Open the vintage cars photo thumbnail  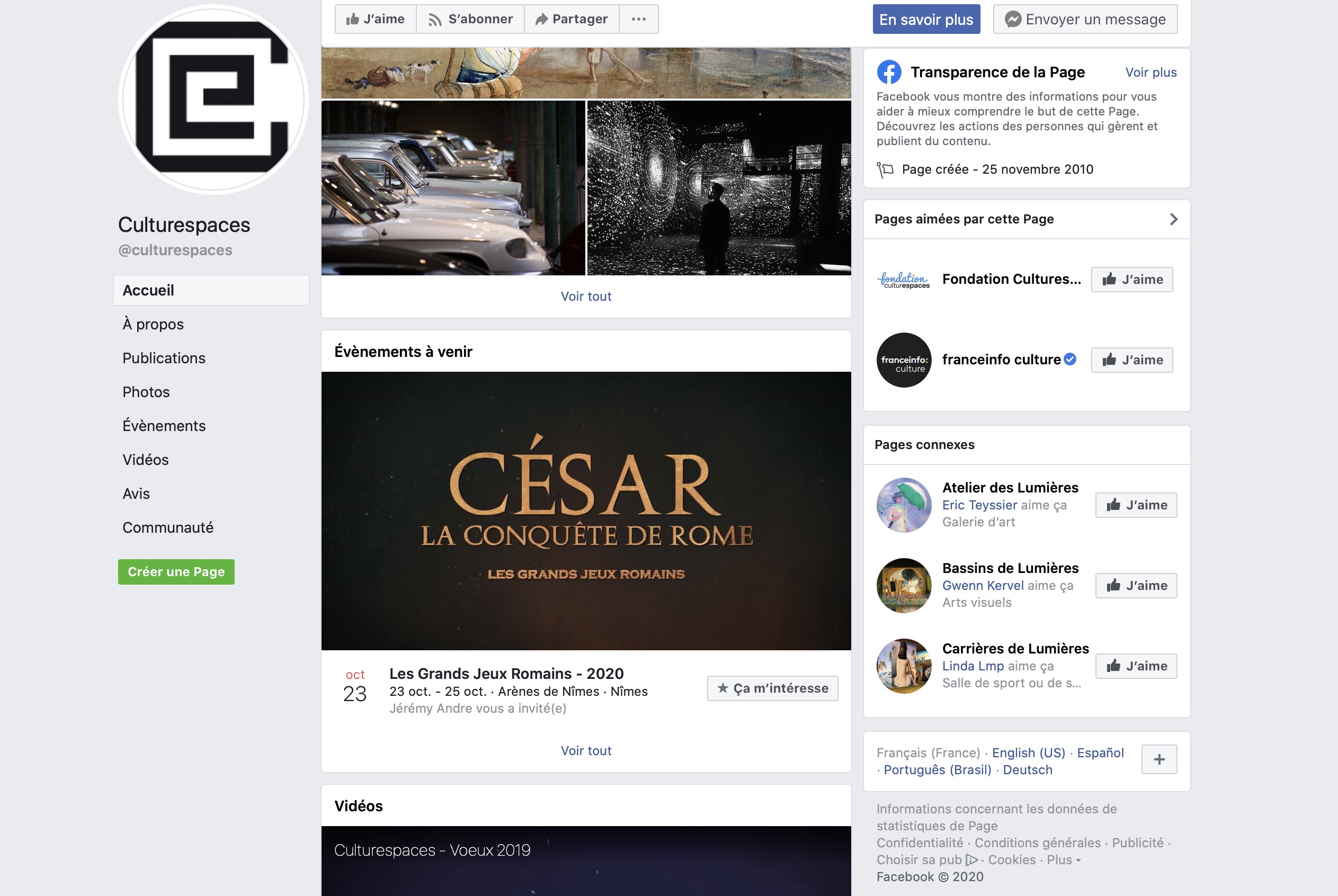click(x=453, y=188)
